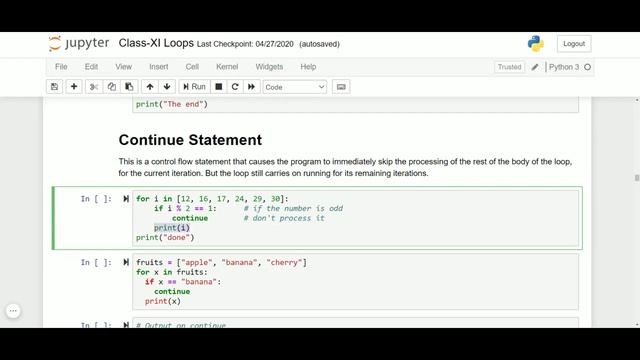640x360 pixels.
Task: Paste cells below
Action: coord(129,87)
